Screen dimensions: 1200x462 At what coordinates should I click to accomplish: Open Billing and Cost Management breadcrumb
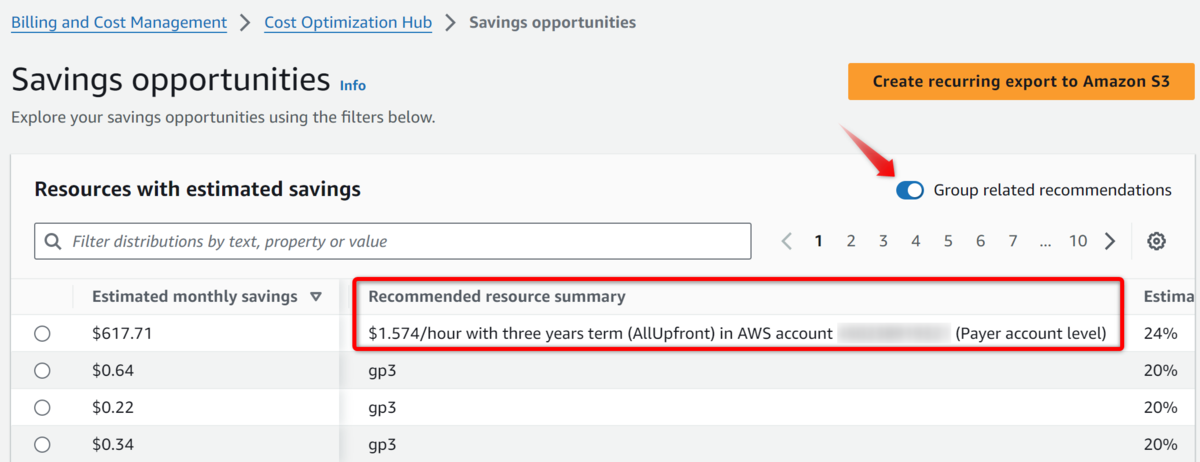coord(119,22)
